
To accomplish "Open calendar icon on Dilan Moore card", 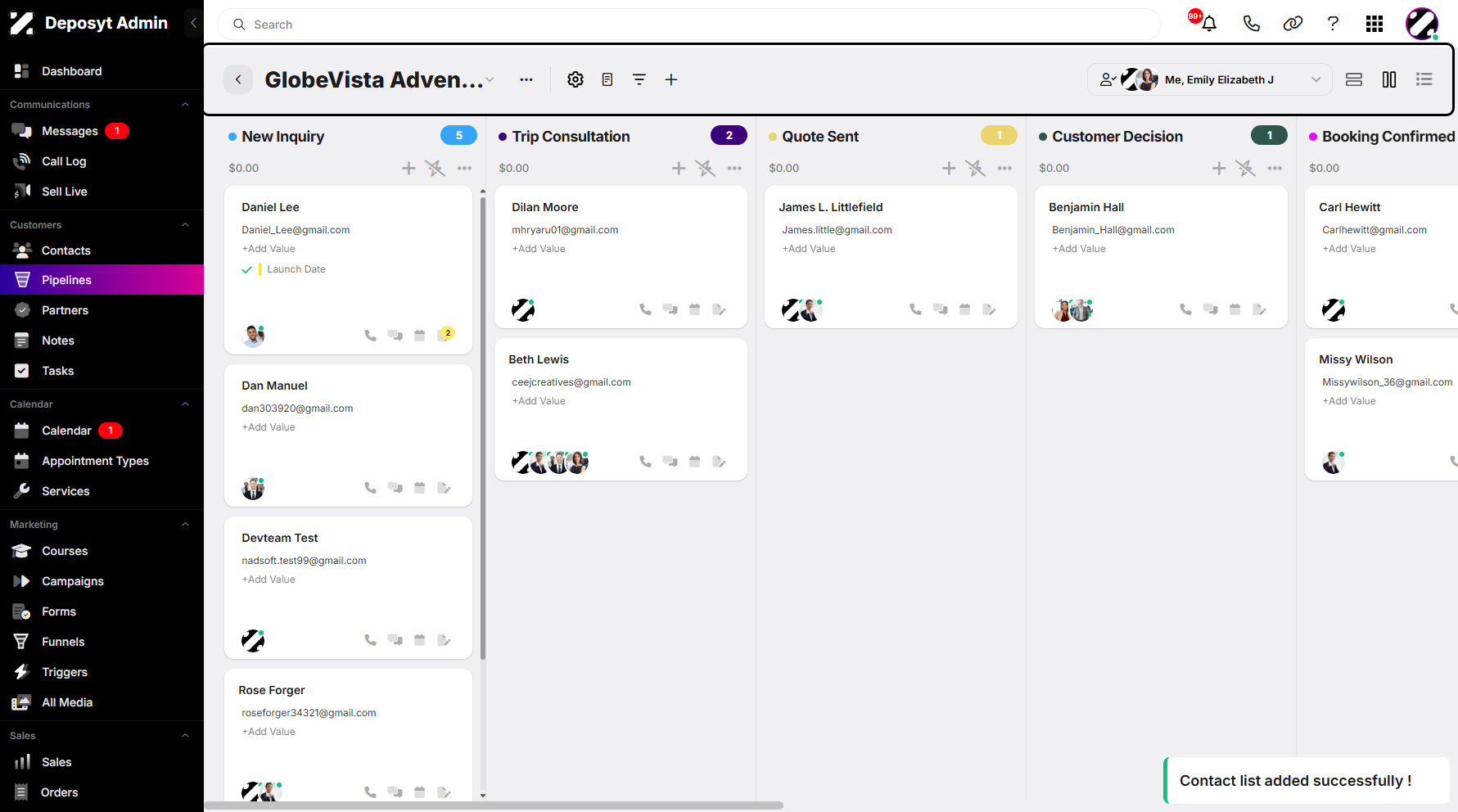I will click(694, 309).
